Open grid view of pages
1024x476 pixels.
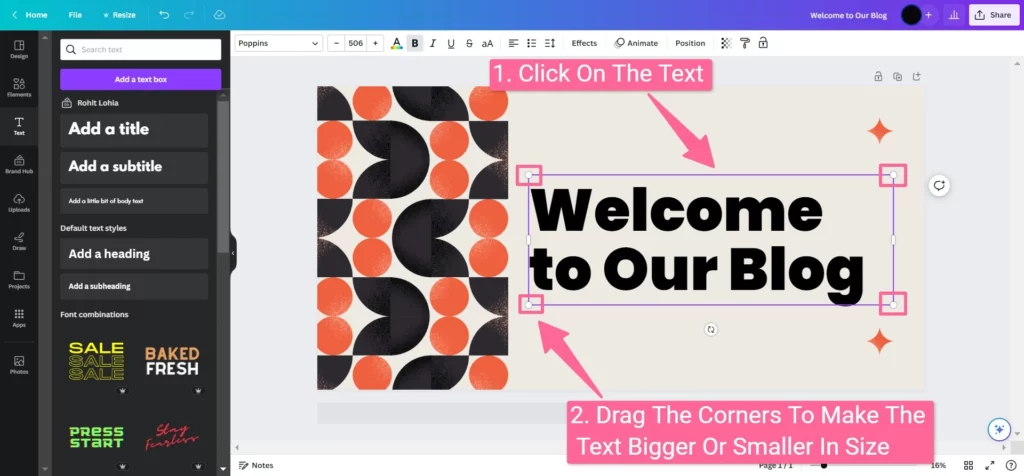click(968, 466)
